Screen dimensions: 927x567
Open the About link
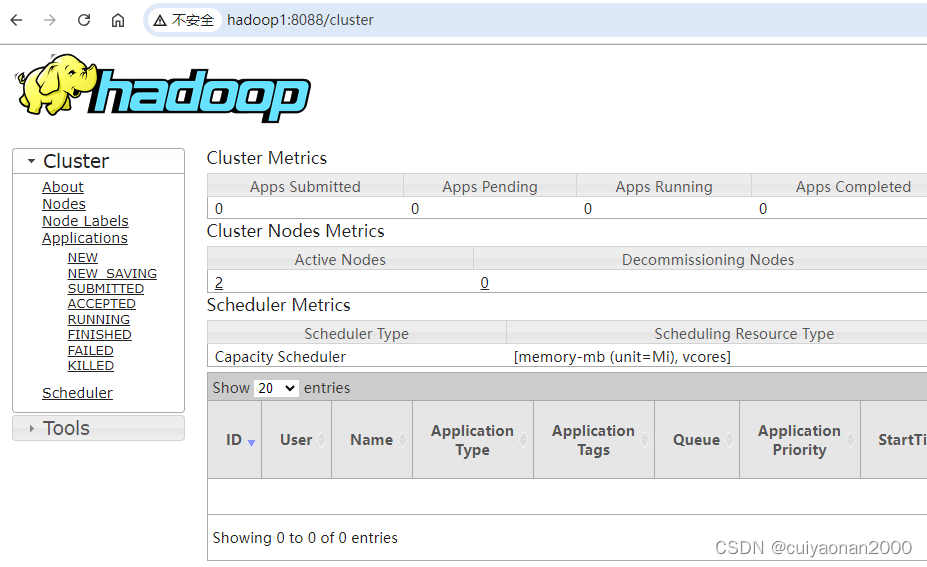[63, 187]
